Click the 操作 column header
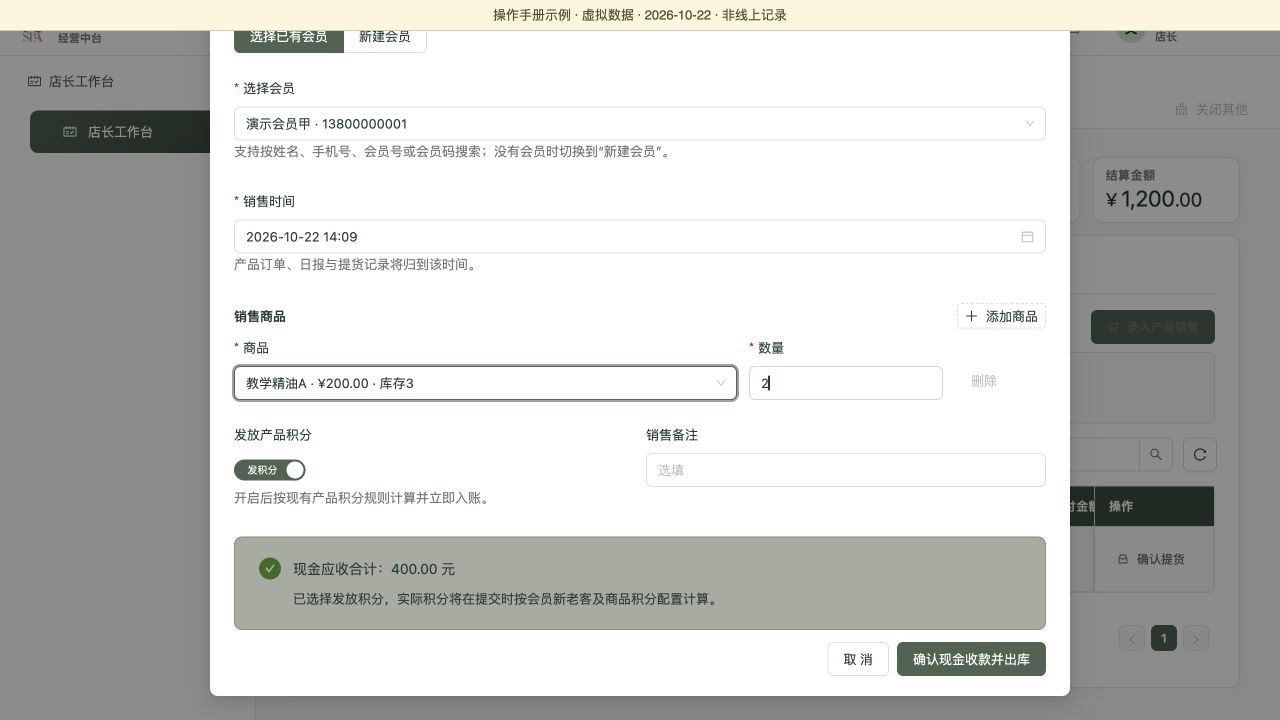This screenshot has height=720, width=1280. coord(1154,506)
